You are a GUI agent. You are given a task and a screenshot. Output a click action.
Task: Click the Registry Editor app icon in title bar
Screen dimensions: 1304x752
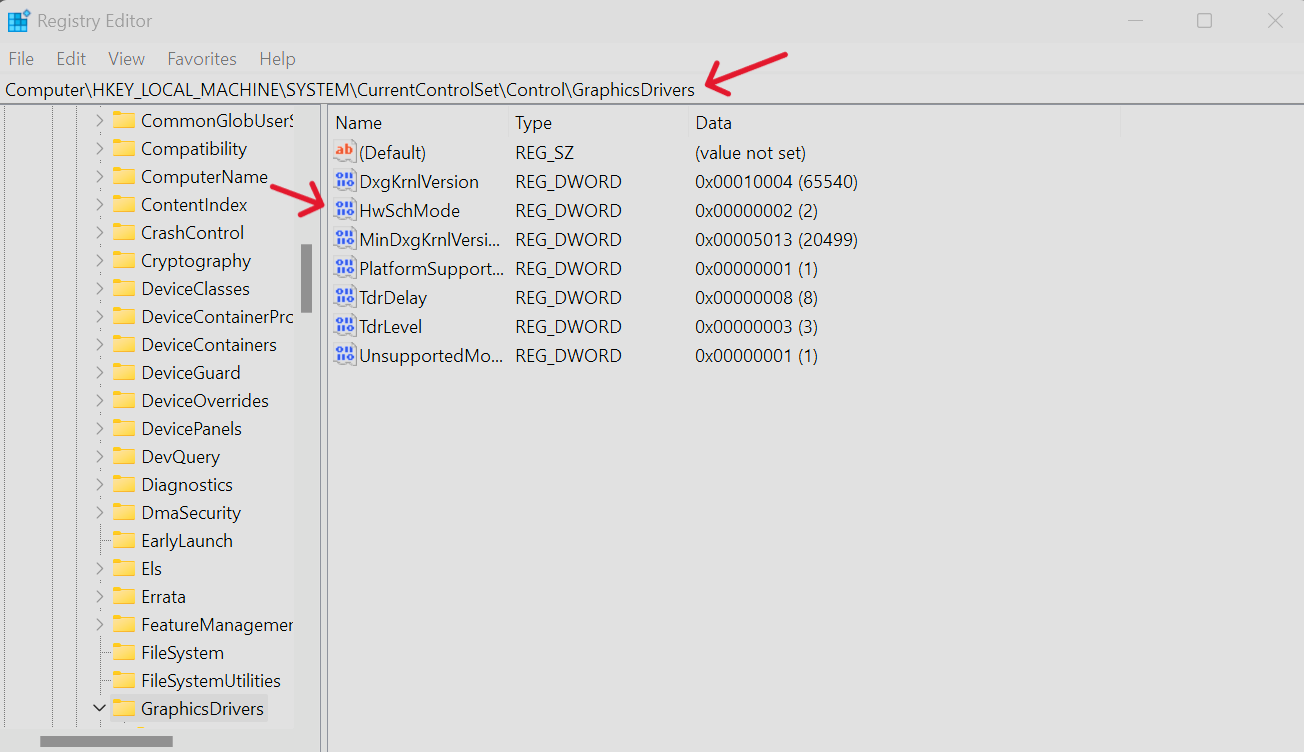(18, 20)
